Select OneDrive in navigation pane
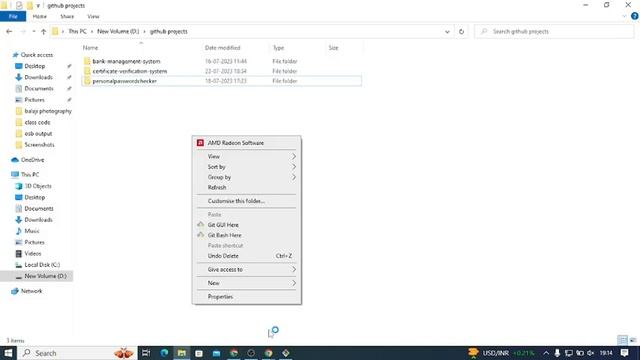The width and height of the screenshot is (640, 360). 32,160
